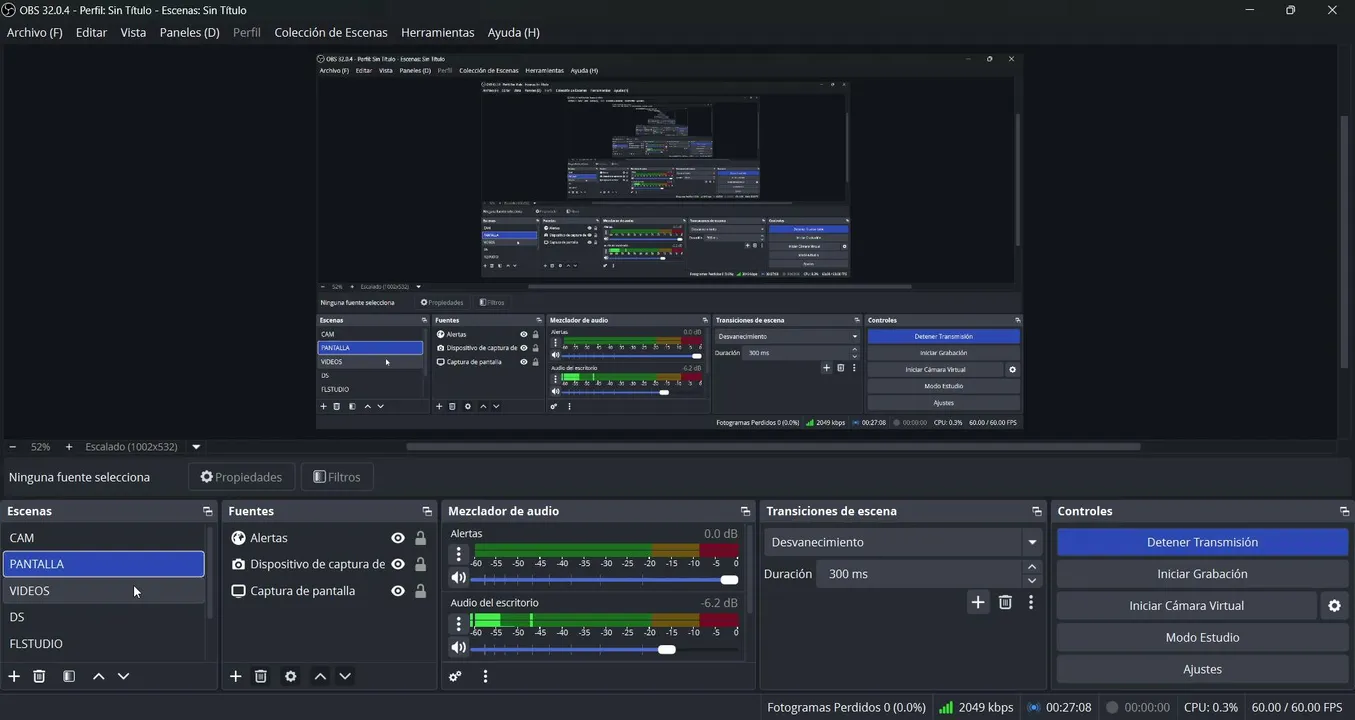Remove the selected source with the trash icon
The width and height of the screenshot is (1355, 720).
click(x=260, y=676)
